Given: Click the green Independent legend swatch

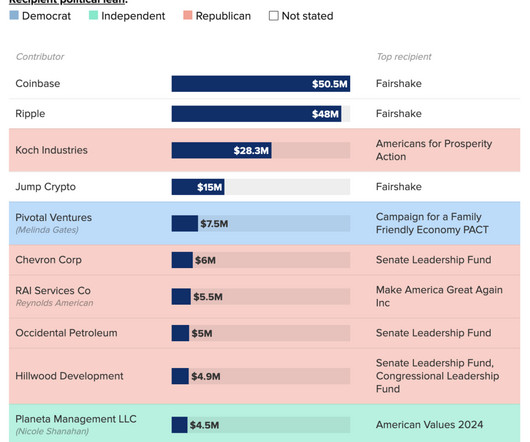Looking at the screenshot, I should pos(93,15).
